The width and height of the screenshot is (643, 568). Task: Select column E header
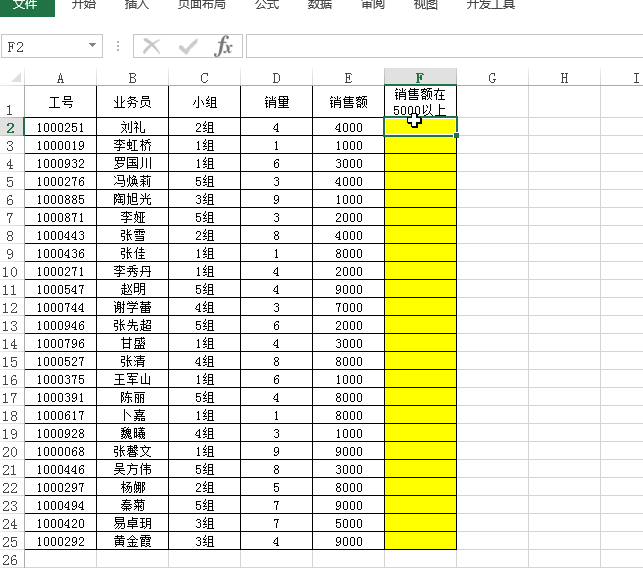tap(348, 78)
